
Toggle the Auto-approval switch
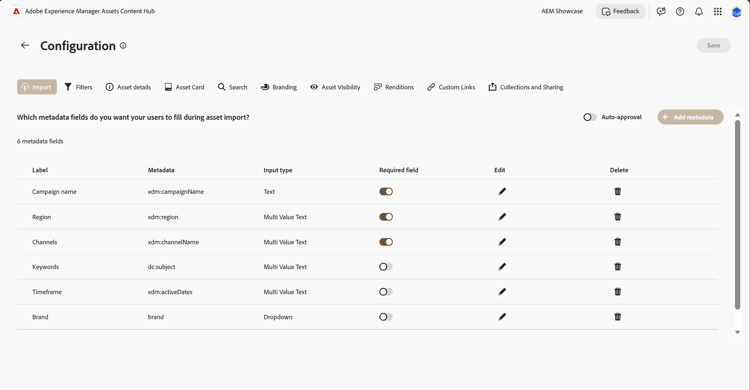pos(590,117)
